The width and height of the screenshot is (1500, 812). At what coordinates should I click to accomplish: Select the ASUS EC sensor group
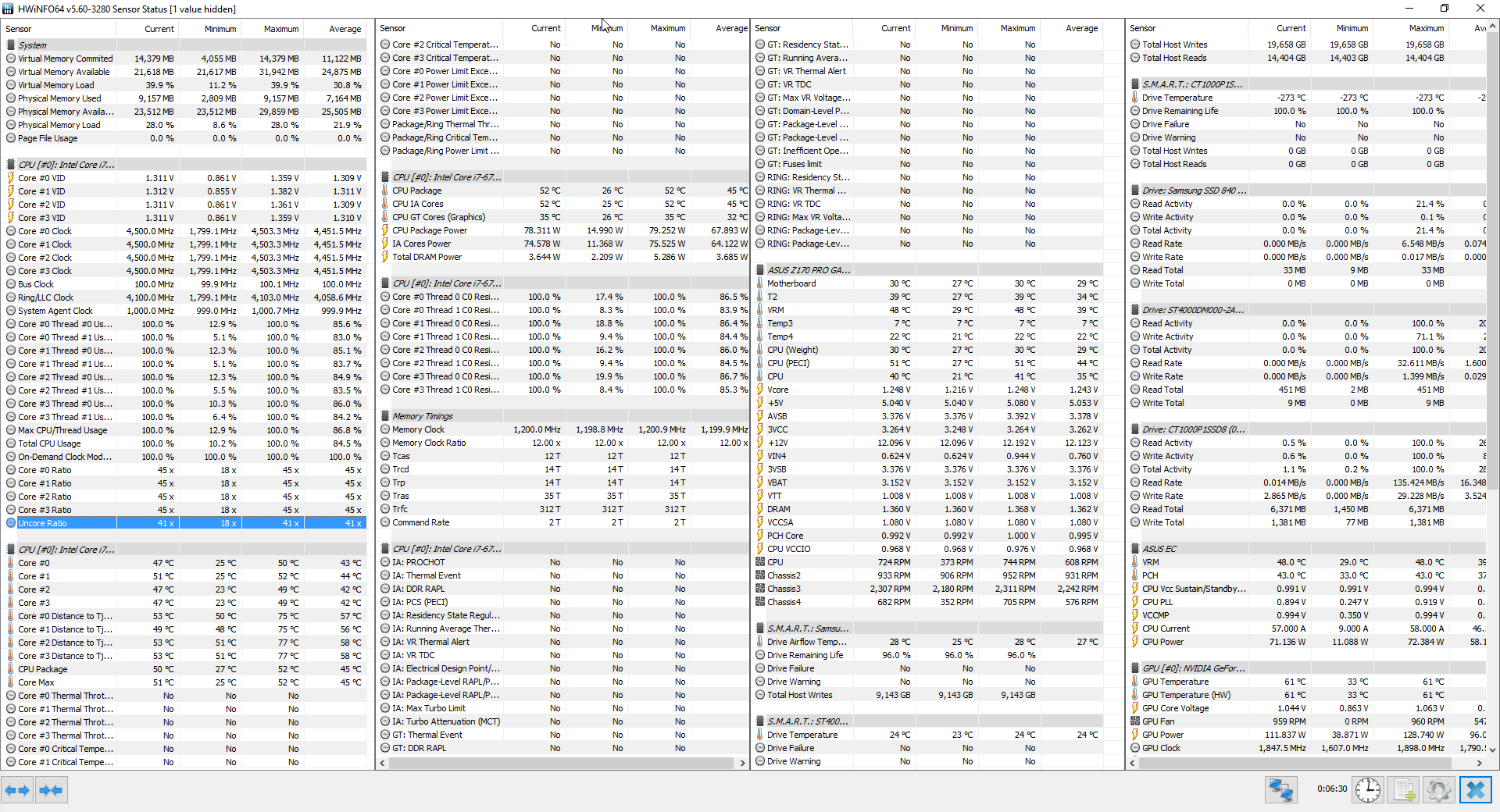pyautogui.click(x=1159, y=549)
